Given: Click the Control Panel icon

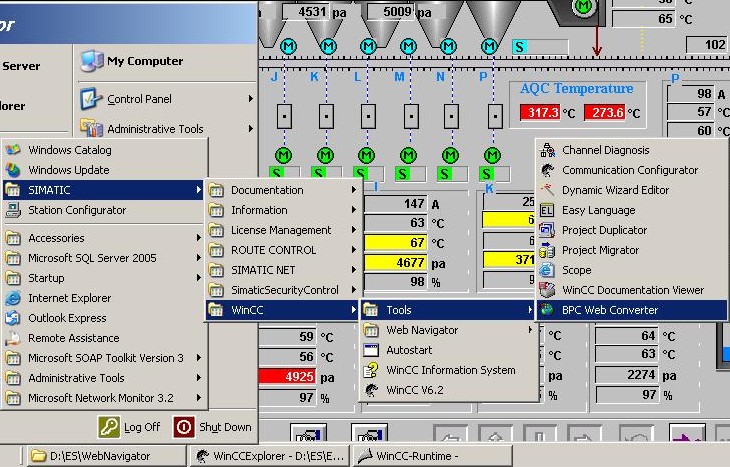Looking at the screenshot, I should [x=90, y=99].
